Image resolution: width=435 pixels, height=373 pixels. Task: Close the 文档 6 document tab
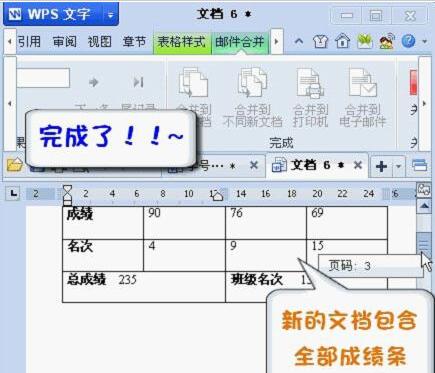[x=358, y=165]
